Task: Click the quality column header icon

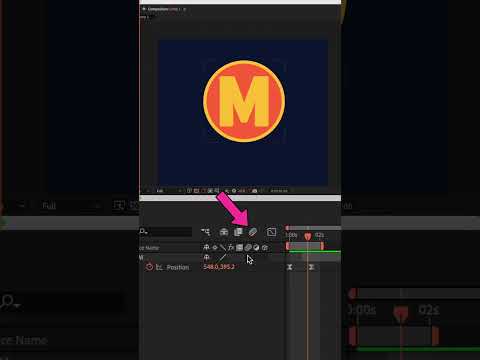Action: click(223, 247)
